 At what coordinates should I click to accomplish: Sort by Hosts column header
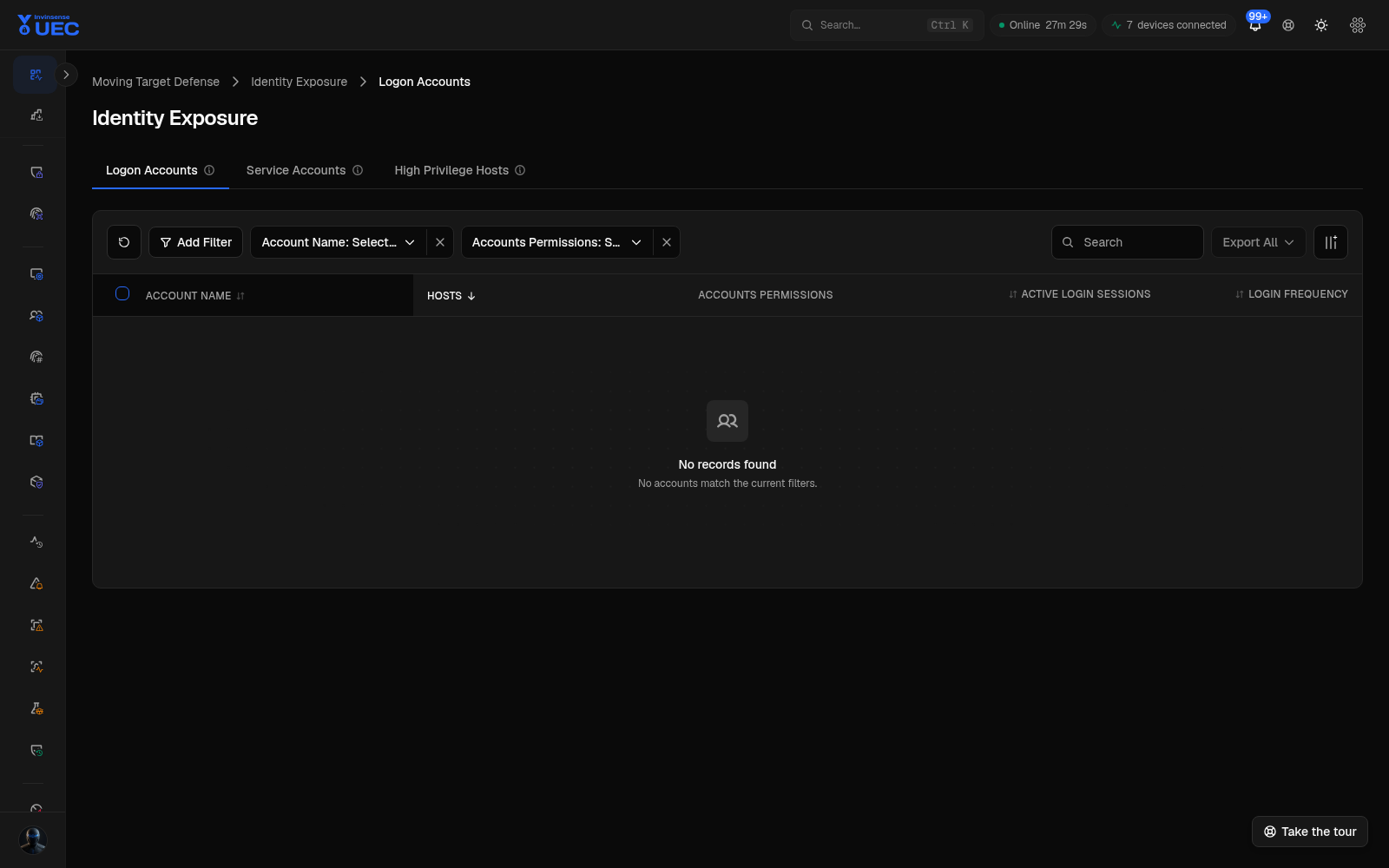click(x=451, y=296)
